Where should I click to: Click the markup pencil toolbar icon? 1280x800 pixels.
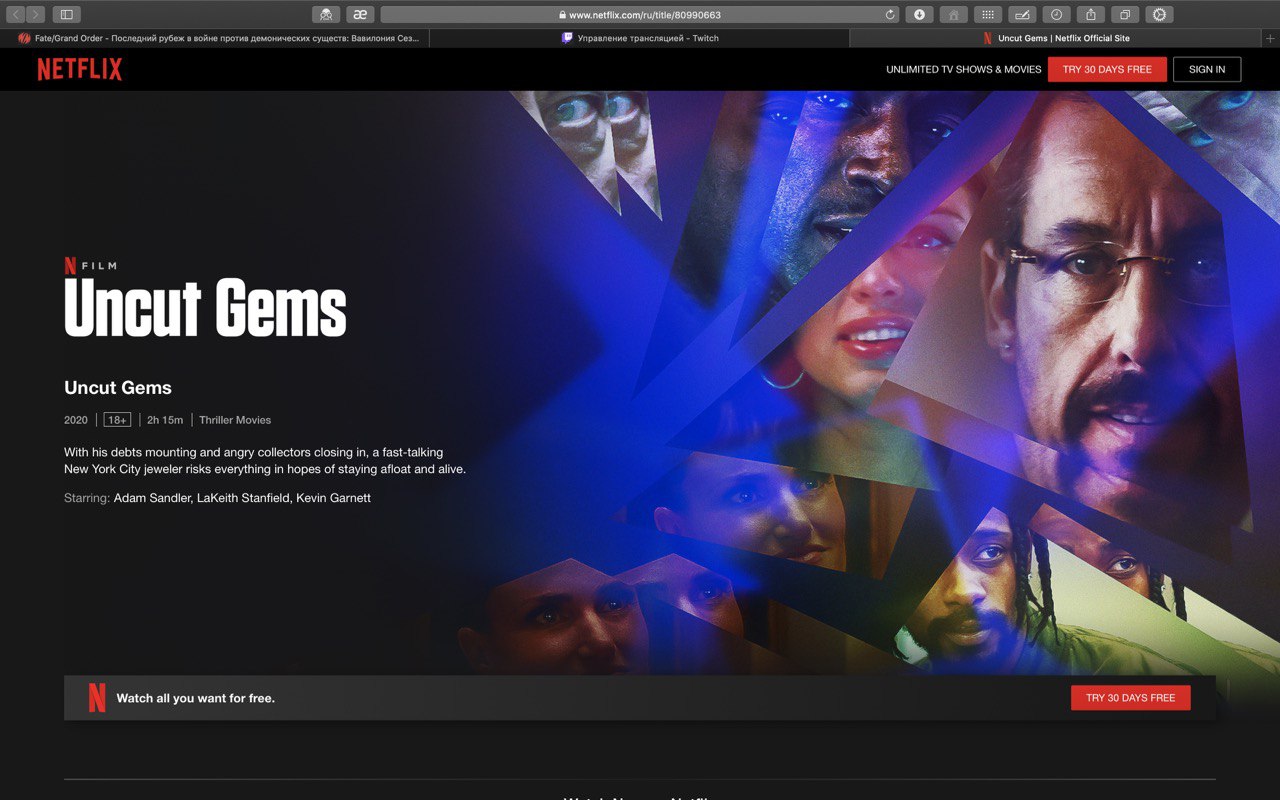[x=1022, y=14]
